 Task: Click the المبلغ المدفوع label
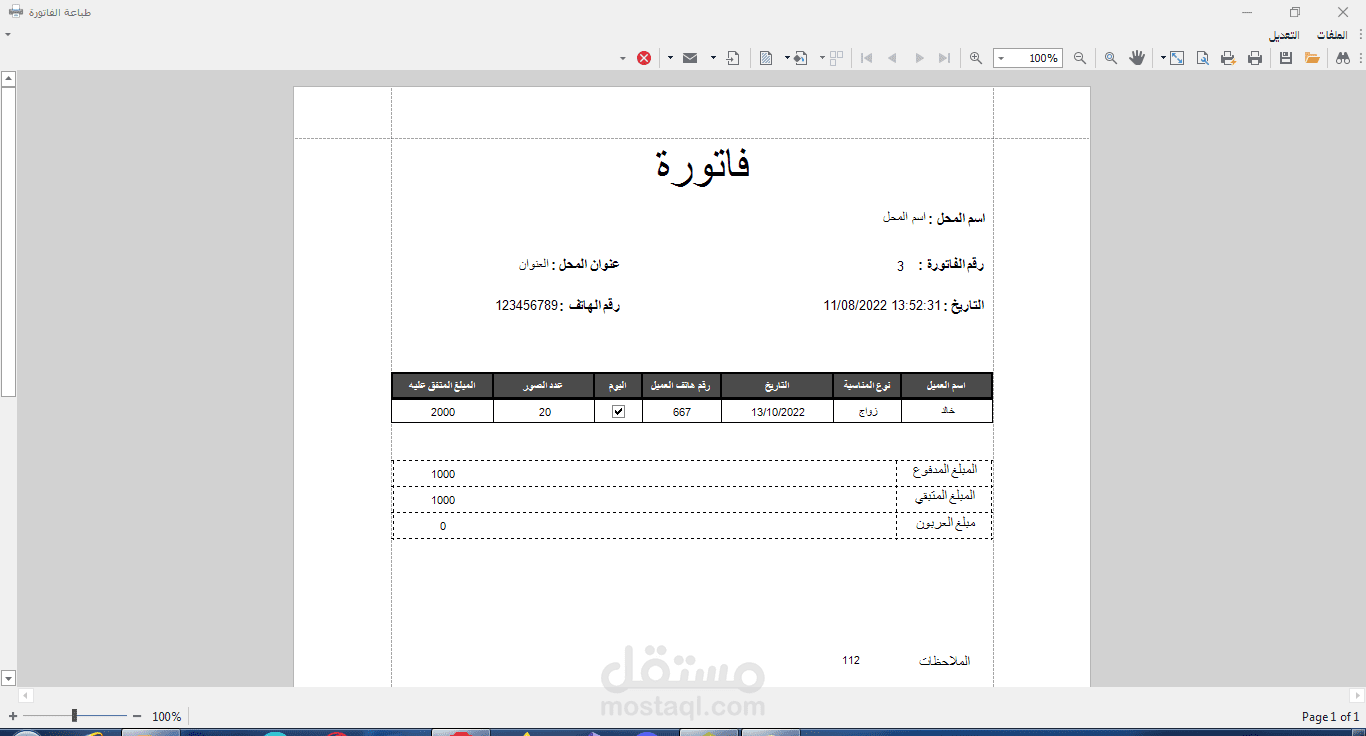click(944, 470)
